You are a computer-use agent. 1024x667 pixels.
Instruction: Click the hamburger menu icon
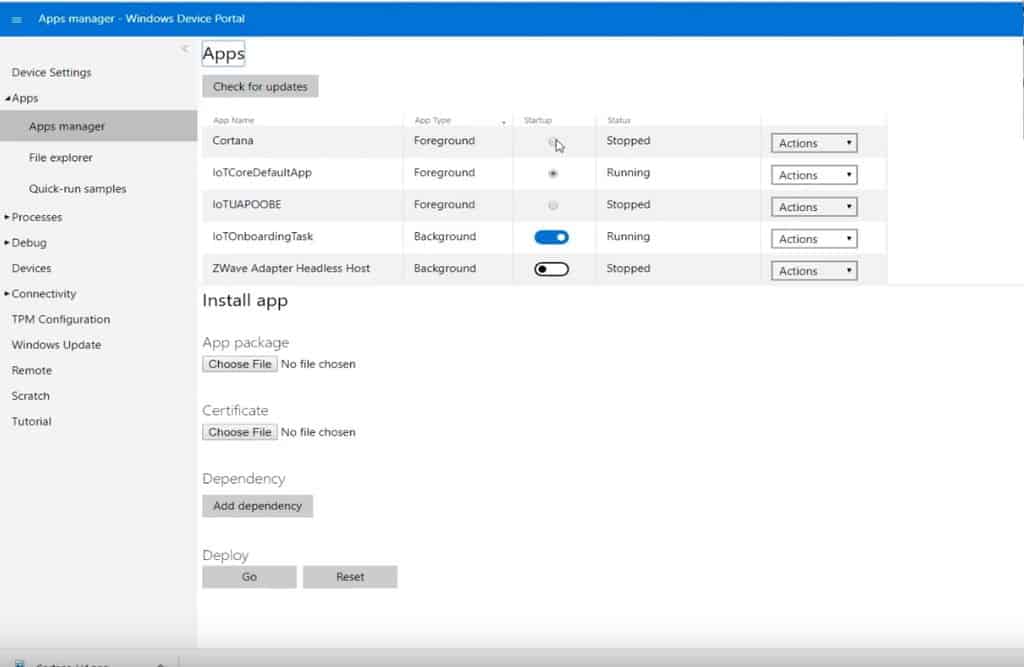point(17,19)
